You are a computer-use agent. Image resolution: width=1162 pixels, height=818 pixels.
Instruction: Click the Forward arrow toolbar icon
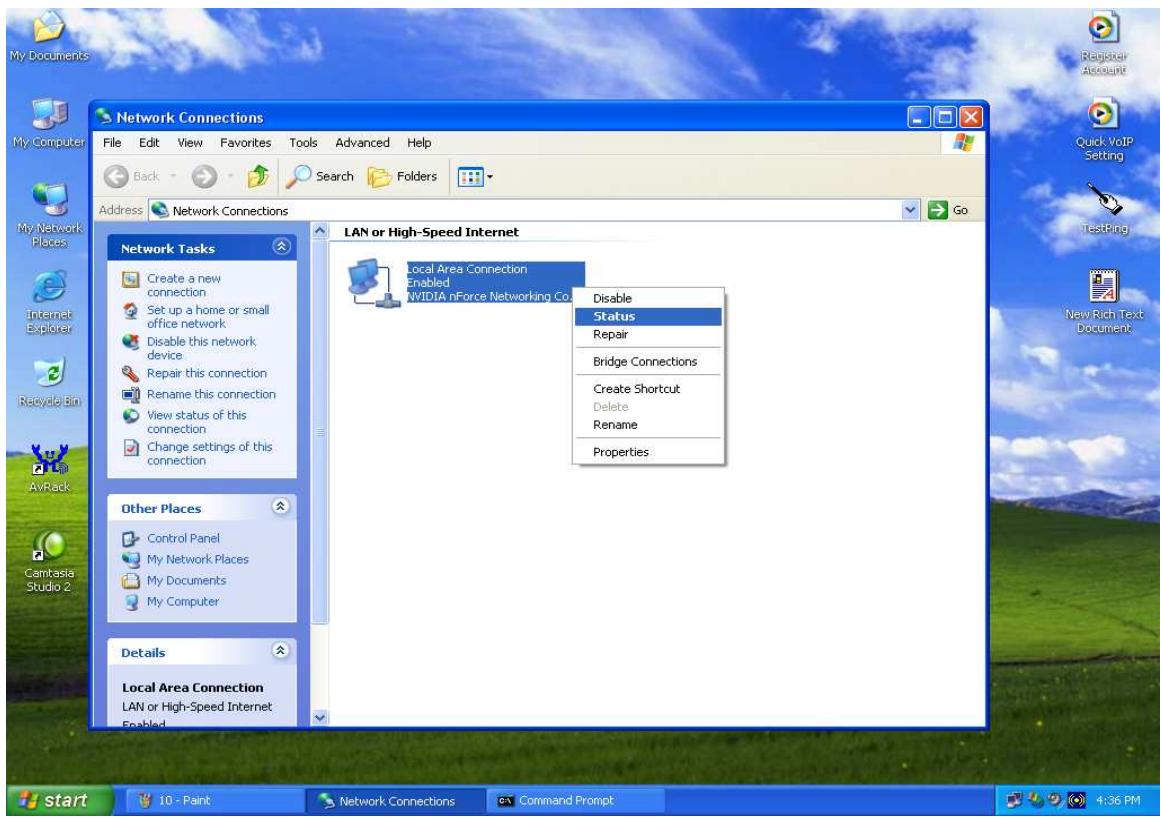coord(205,176)
